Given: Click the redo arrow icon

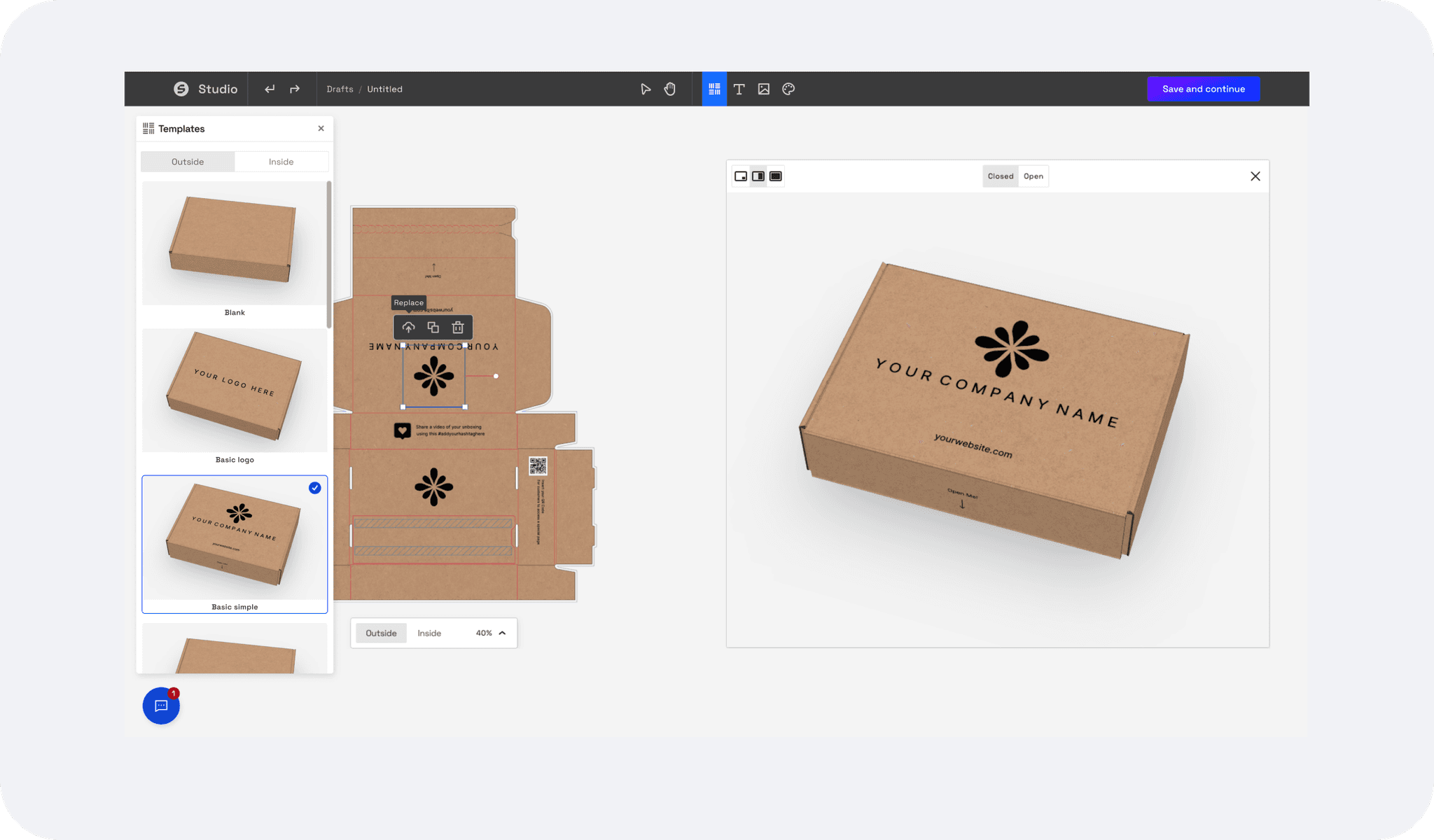Looking at the screenshot, I should [295, 89].
